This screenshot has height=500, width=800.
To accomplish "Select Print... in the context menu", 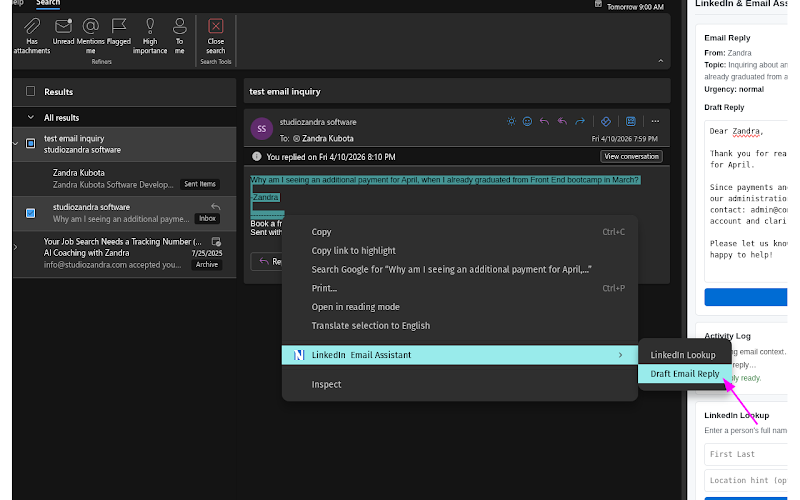I will 459,288.
